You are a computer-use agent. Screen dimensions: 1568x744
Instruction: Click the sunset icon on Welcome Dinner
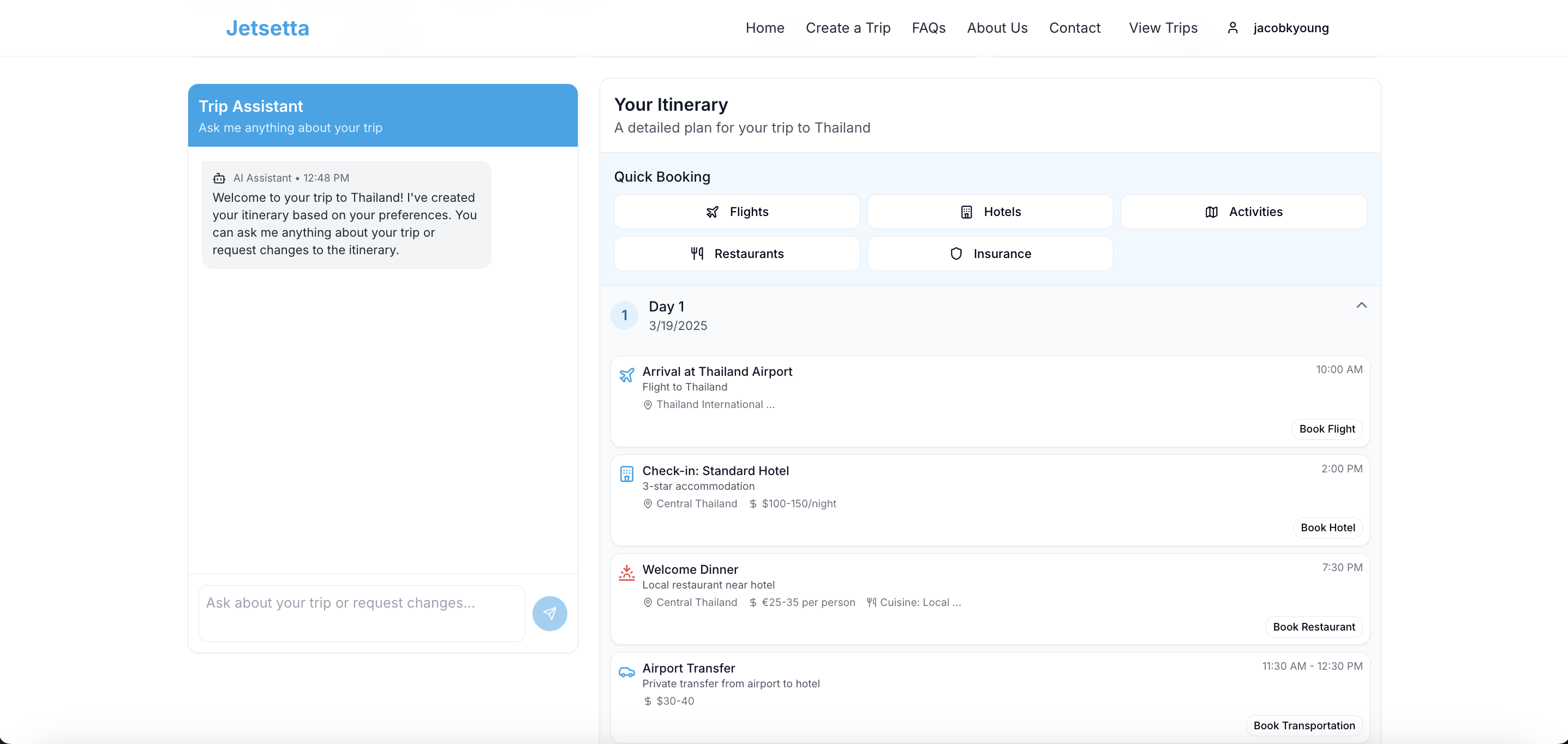coord(626,572)
